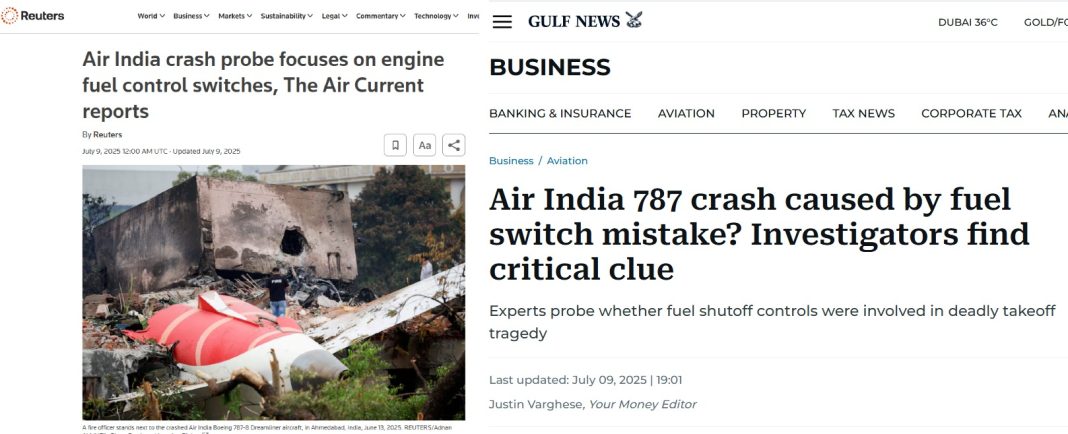Open the Aa text size options

[x=425, y=145]
